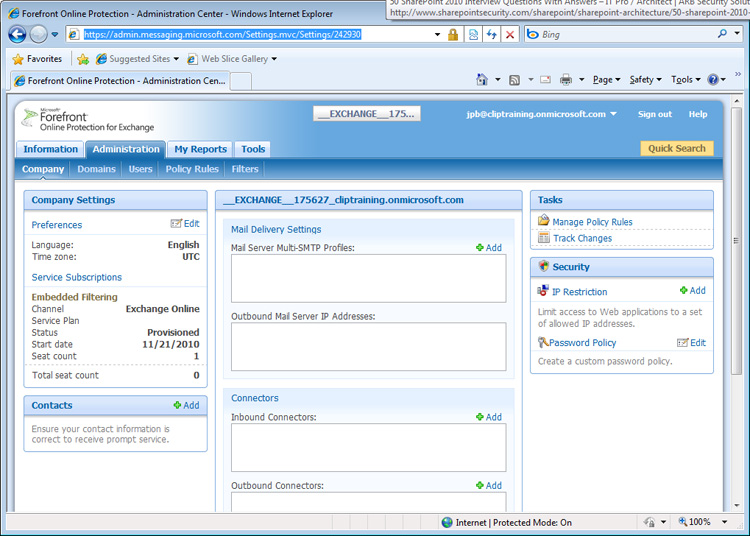Add an Outbound Connector
The width and height of the screenshot is (750, 536).
[489, 485]
